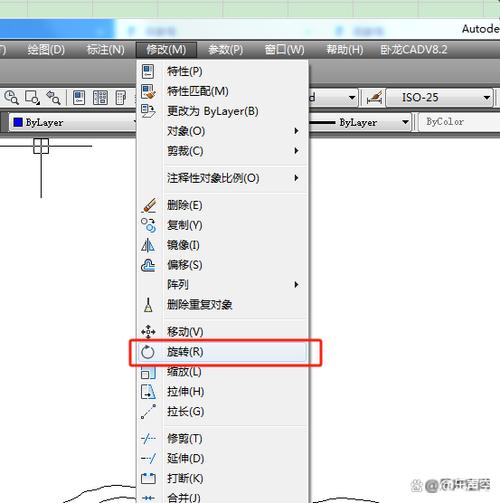Open the Tool Palettes toolbar icon
The image size is (500, 503).
pos(121,98)
